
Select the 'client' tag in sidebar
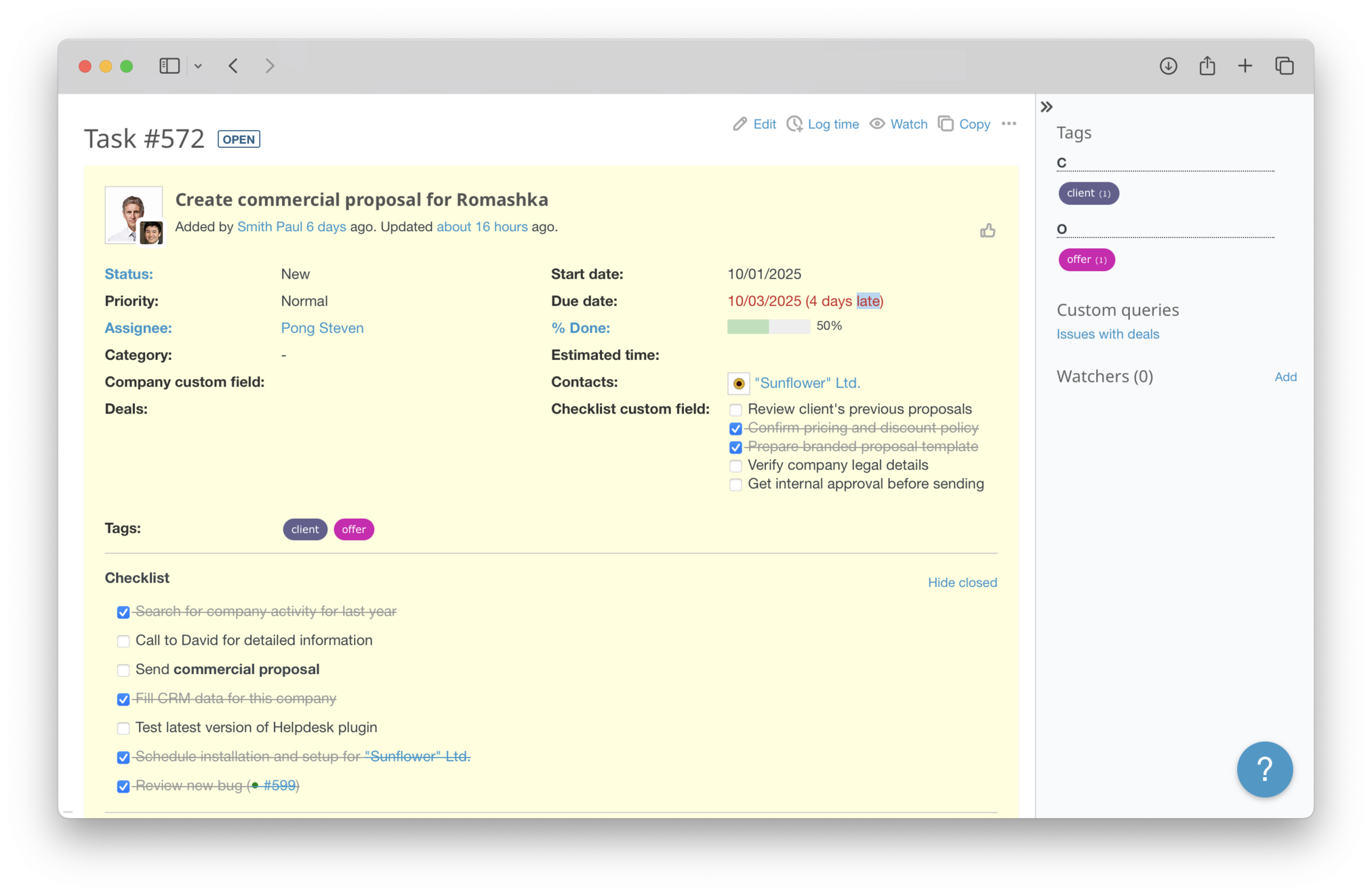click(1088, 193)
